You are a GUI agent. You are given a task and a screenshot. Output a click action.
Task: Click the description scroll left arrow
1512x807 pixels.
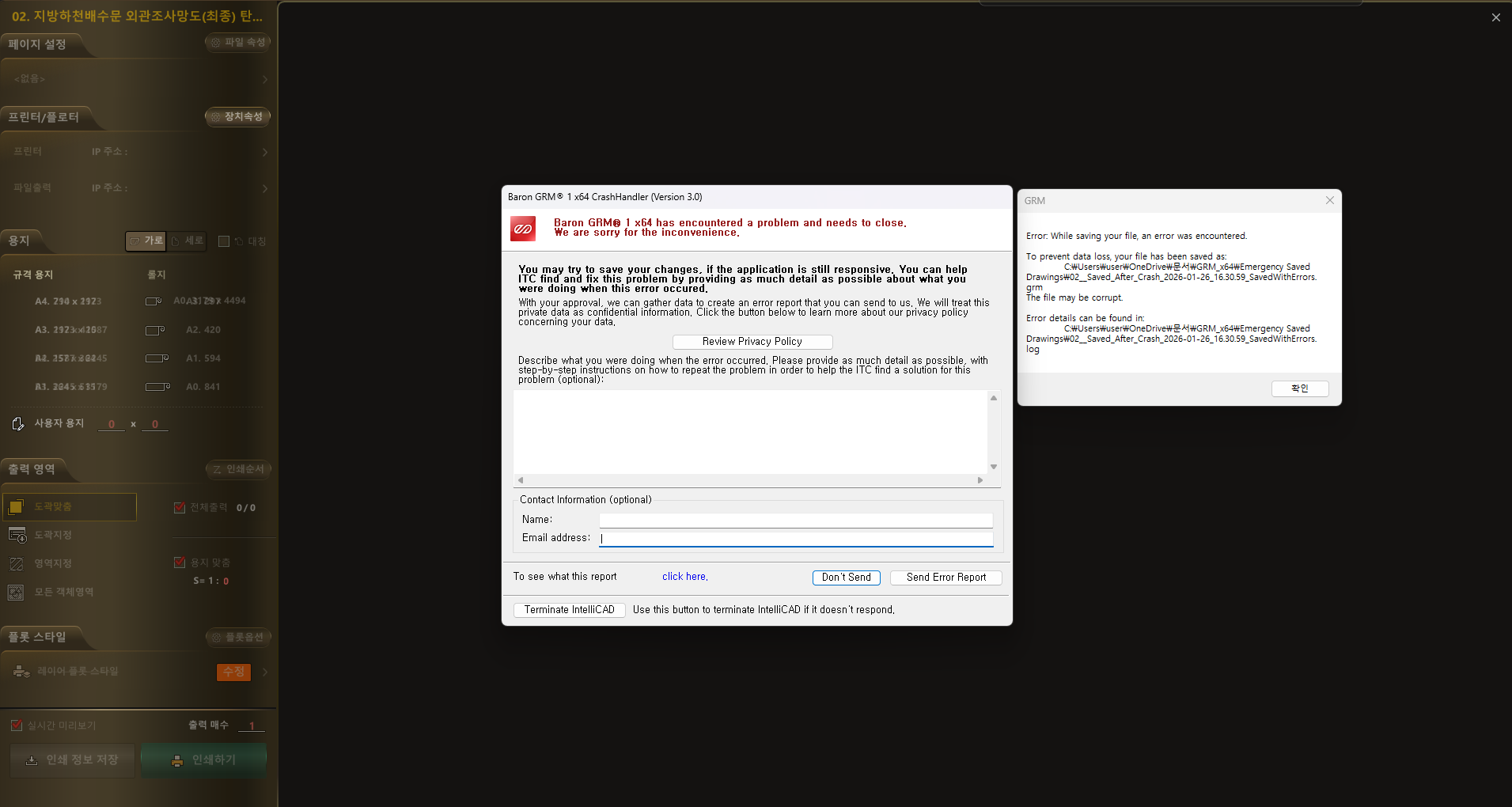(521, 480)
